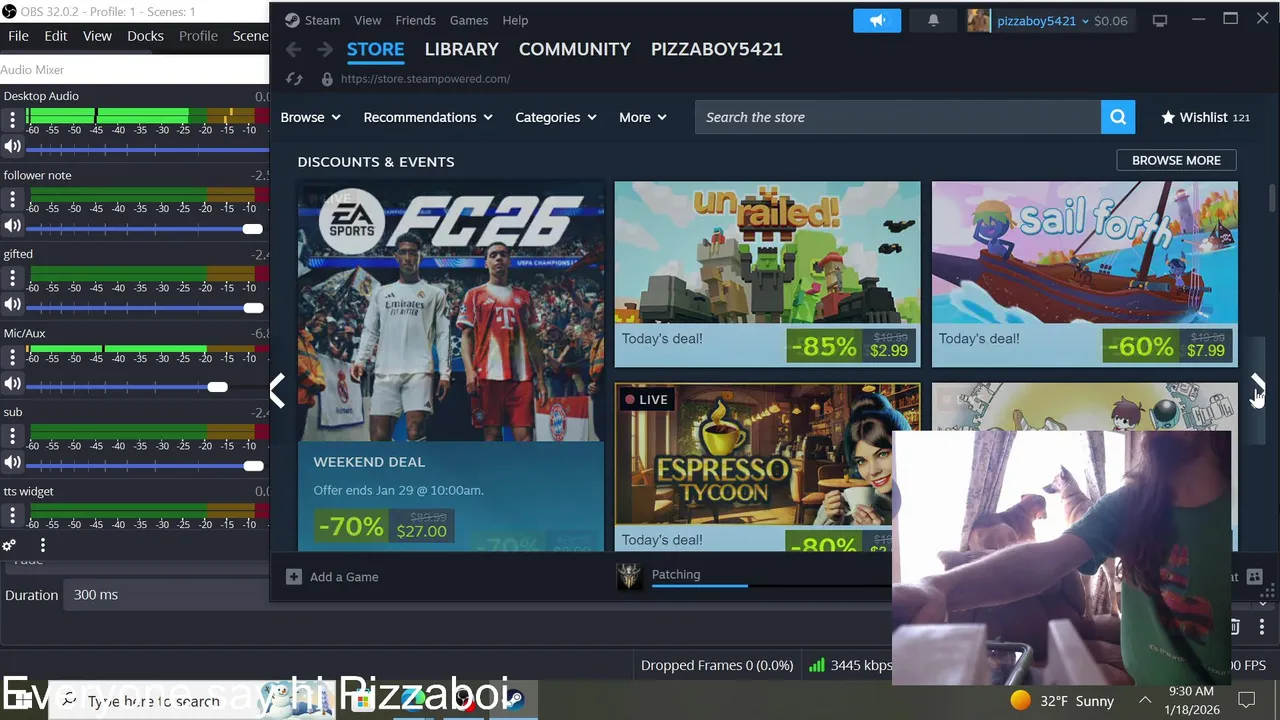Open EA Sports FC26 weekend deal banner
This screenshot has width=1280, height=720.
click(x=451, y=365)
